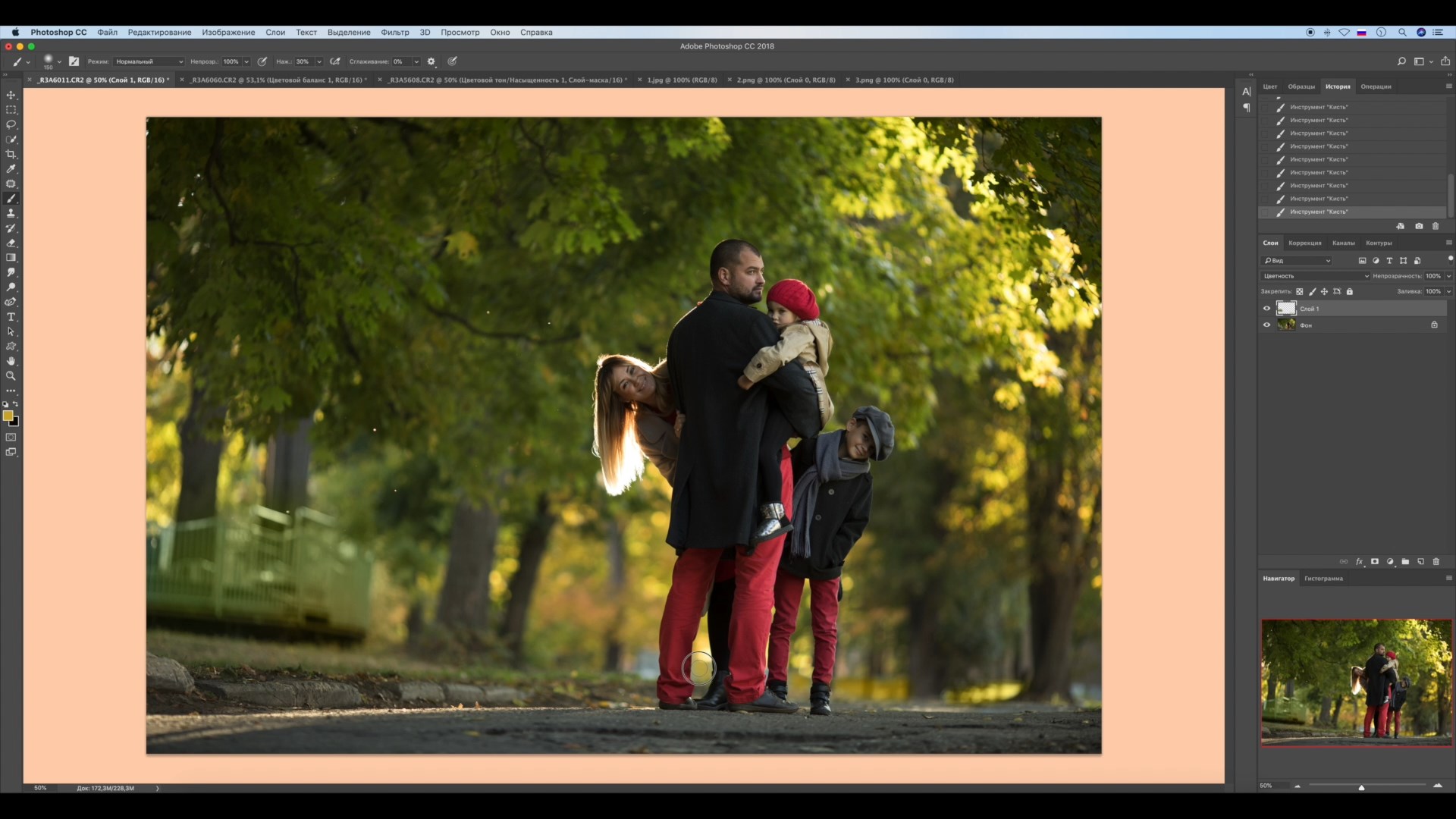This screenshot has width=1456, height=819.
Task: Select the Lasso tool
Action: (11, 124)
